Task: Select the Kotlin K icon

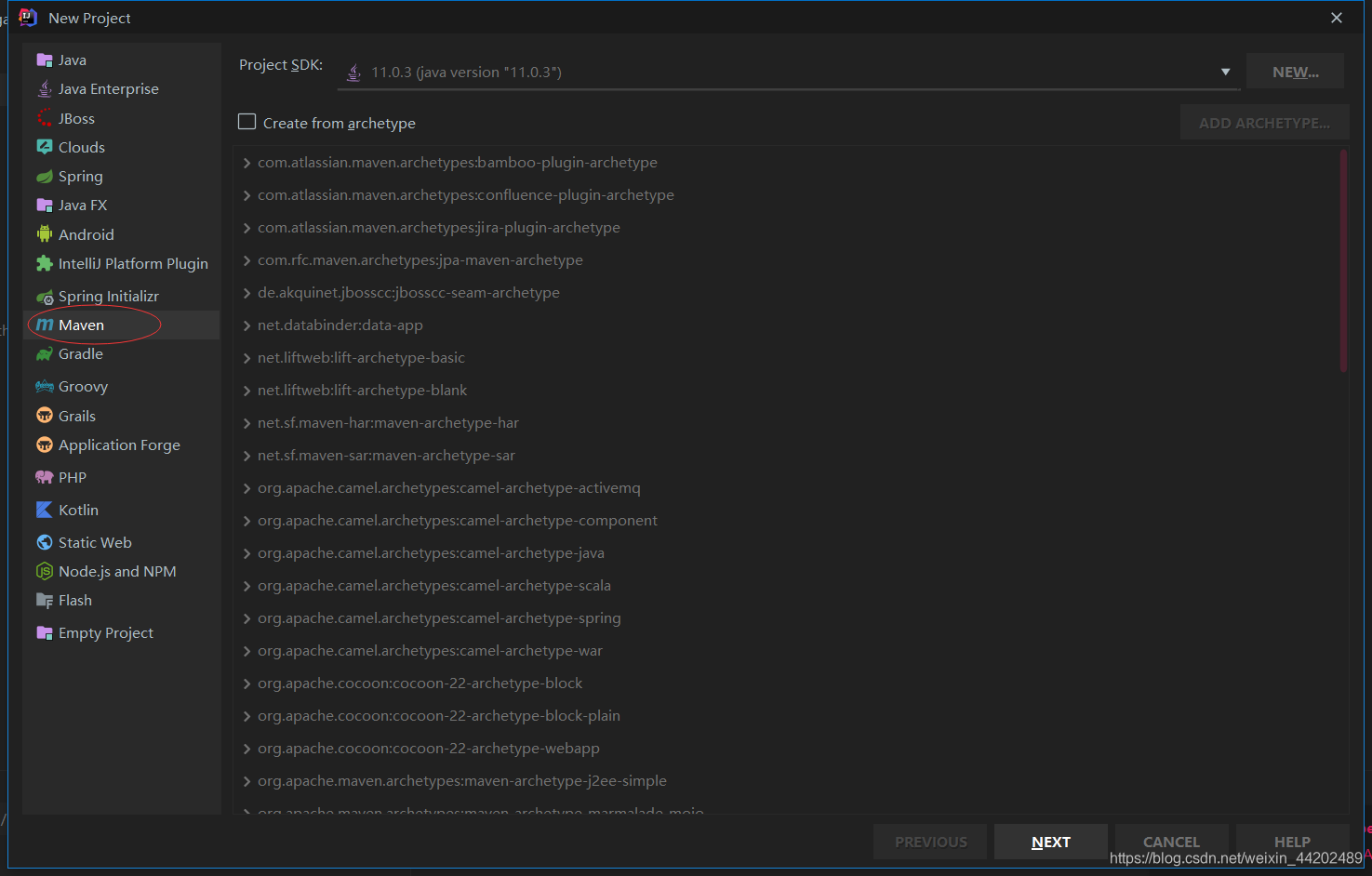Action: (44, 510)
